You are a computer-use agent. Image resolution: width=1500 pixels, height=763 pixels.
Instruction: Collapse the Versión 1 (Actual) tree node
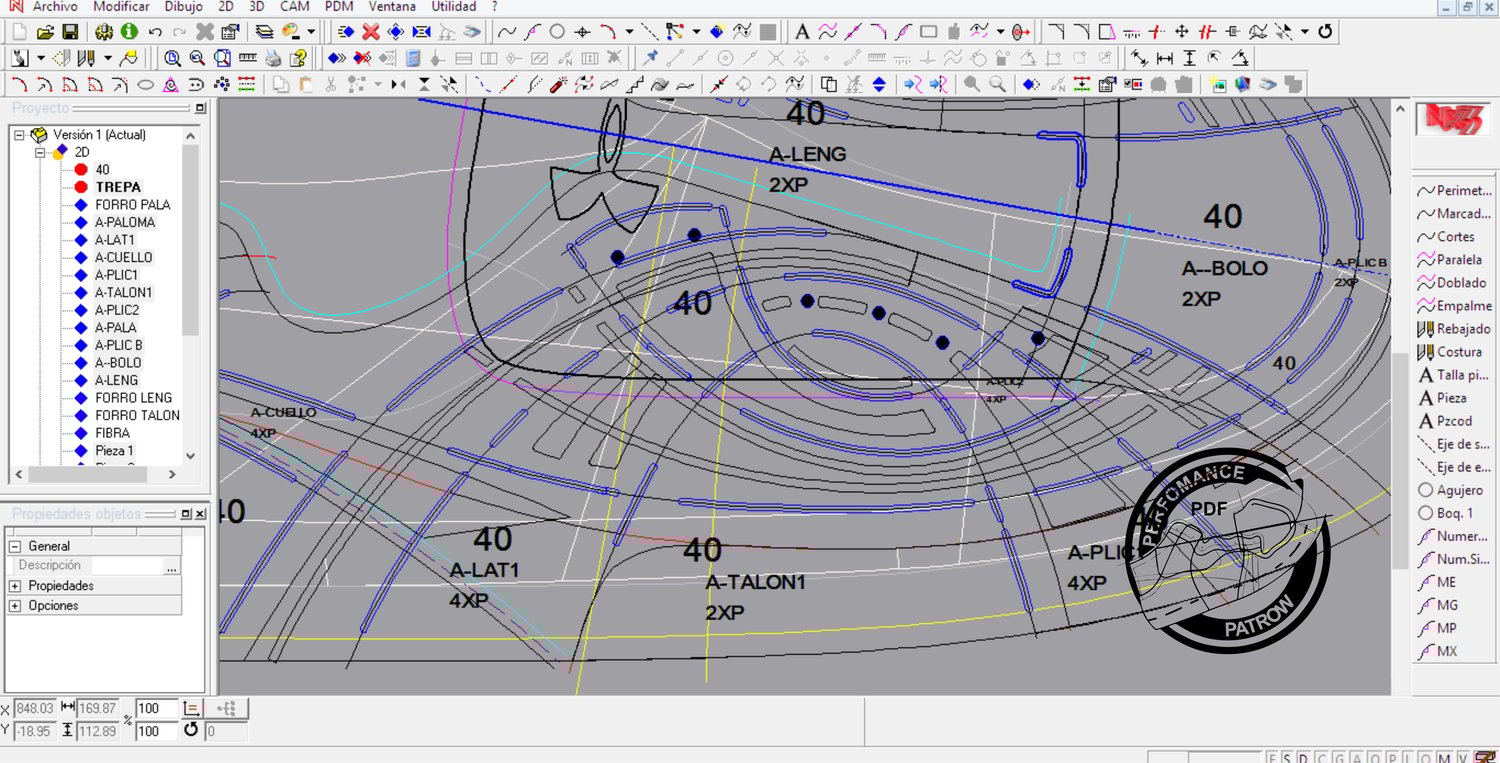[19, 135]
